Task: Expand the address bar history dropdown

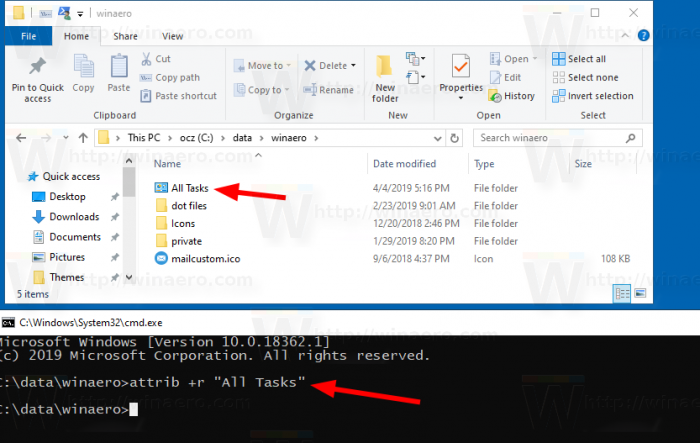Action: [x=438, y=138]
